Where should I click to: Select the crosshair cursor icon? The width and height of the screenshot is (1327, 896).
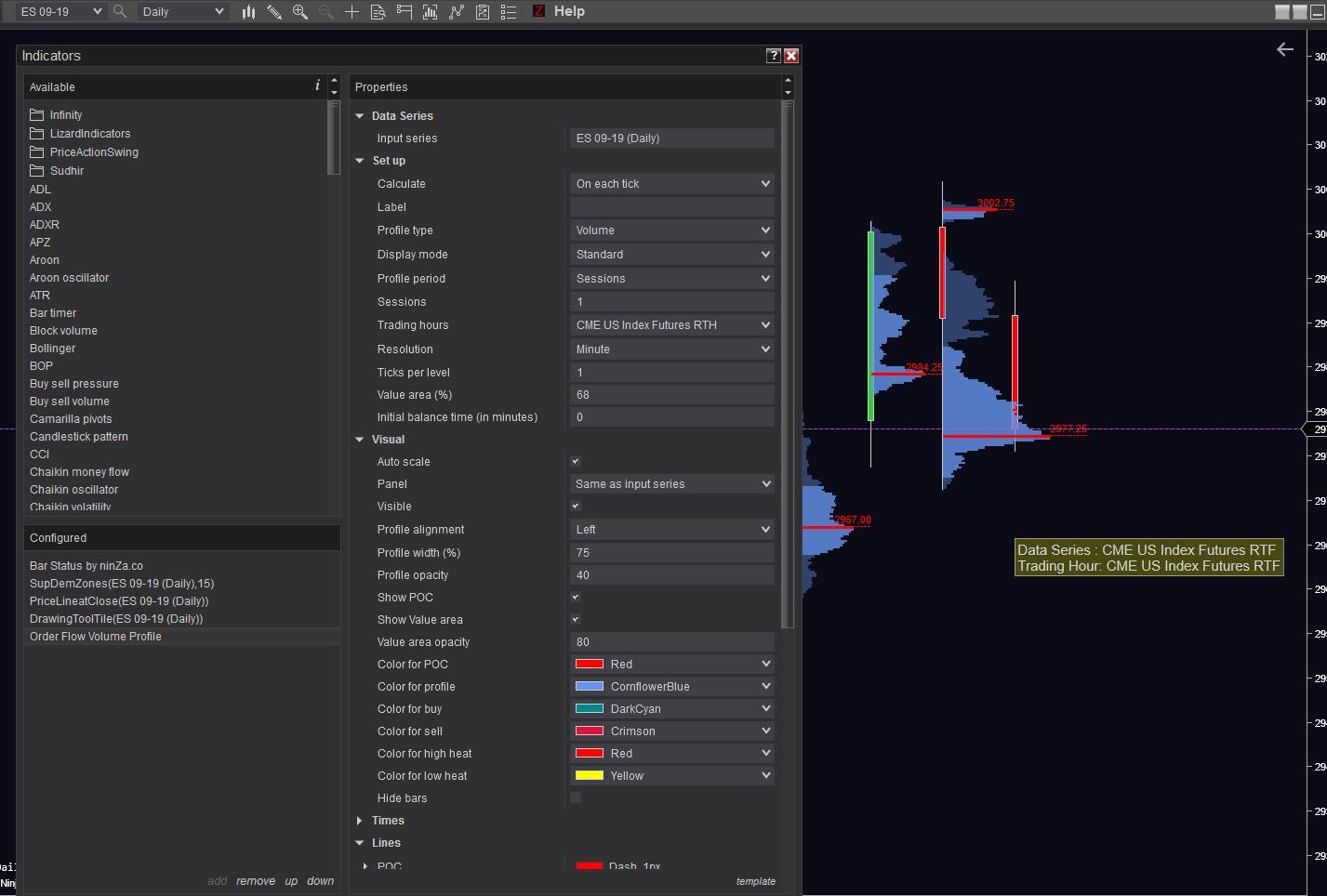point(352,12)
